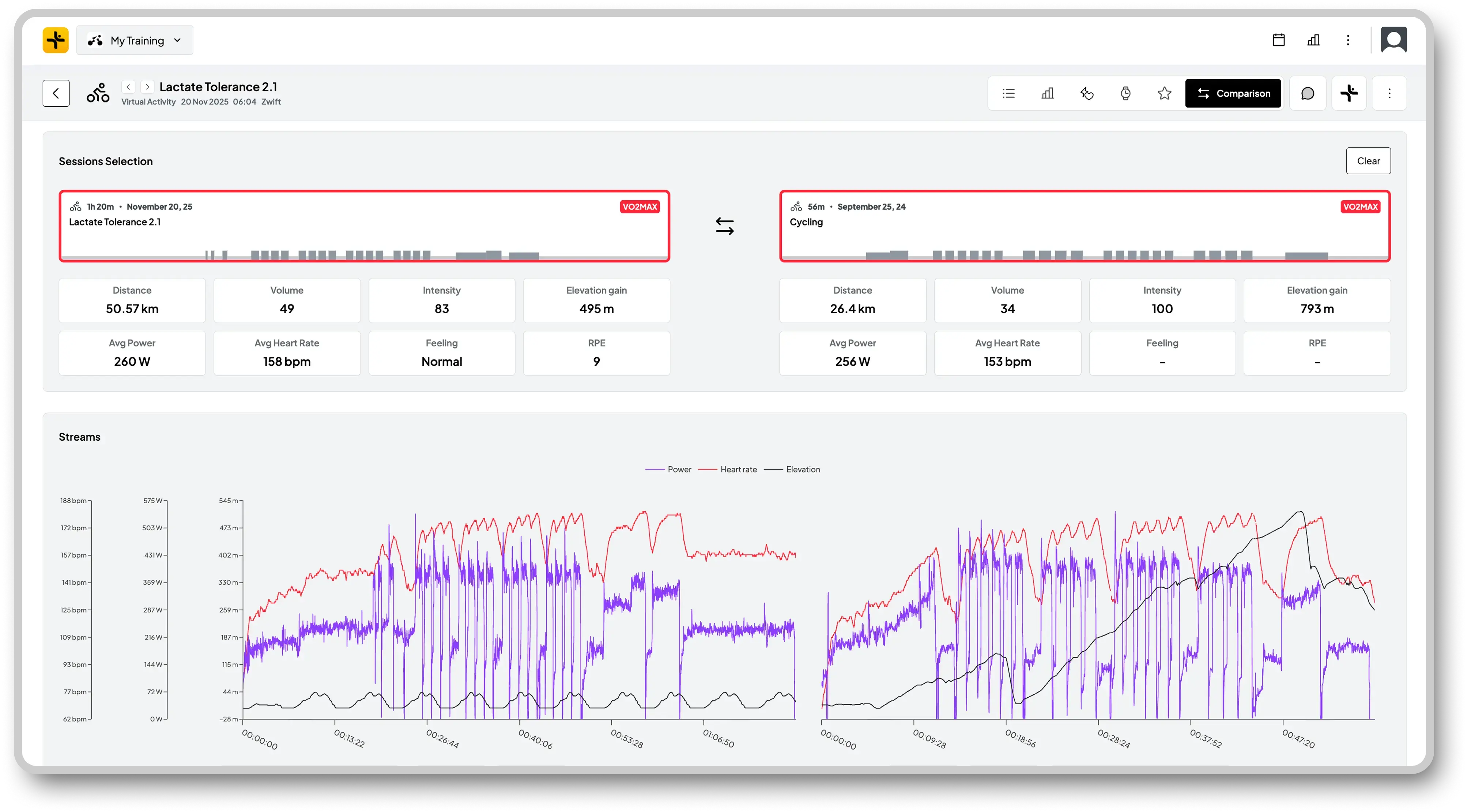
Task: Swap the compared sessions with arrows icon
Action: [724, 227]
